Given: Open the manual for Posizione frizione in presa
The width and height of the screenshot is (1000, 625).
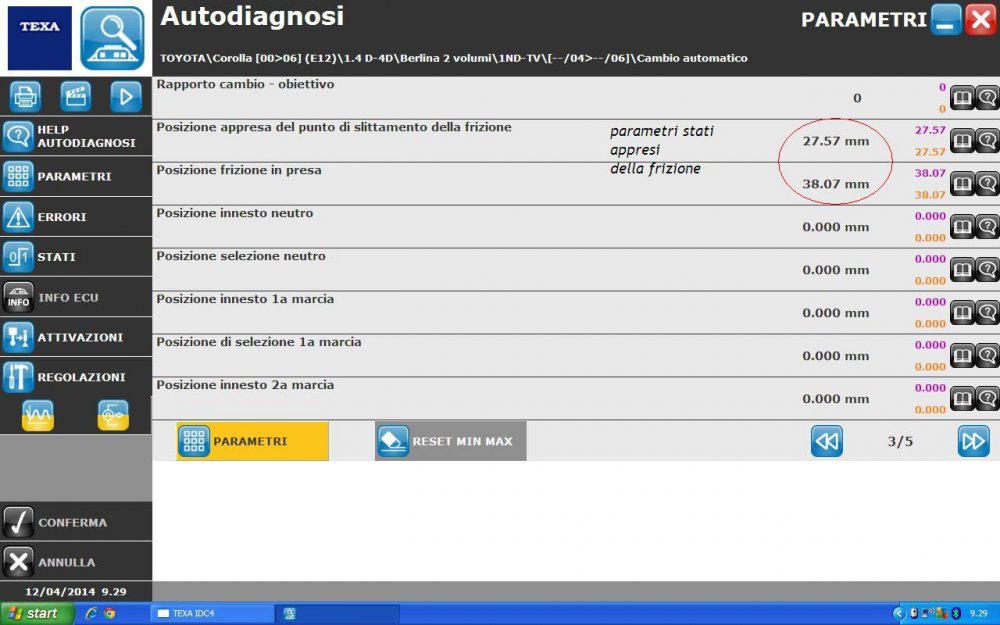Looking at the screenshot, I should [x=961, y=184].
